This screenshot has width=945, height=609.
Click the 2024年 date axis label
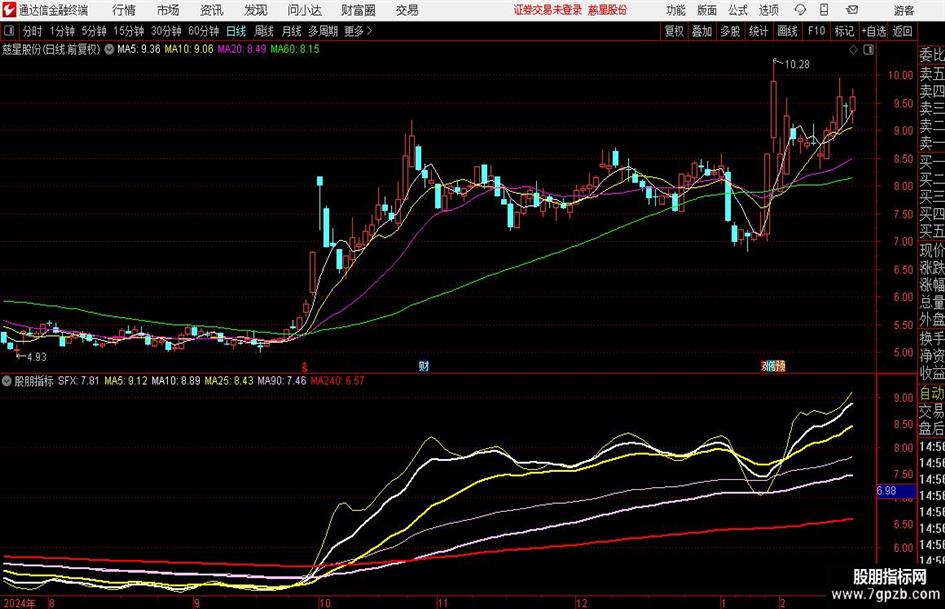[19, 603]
